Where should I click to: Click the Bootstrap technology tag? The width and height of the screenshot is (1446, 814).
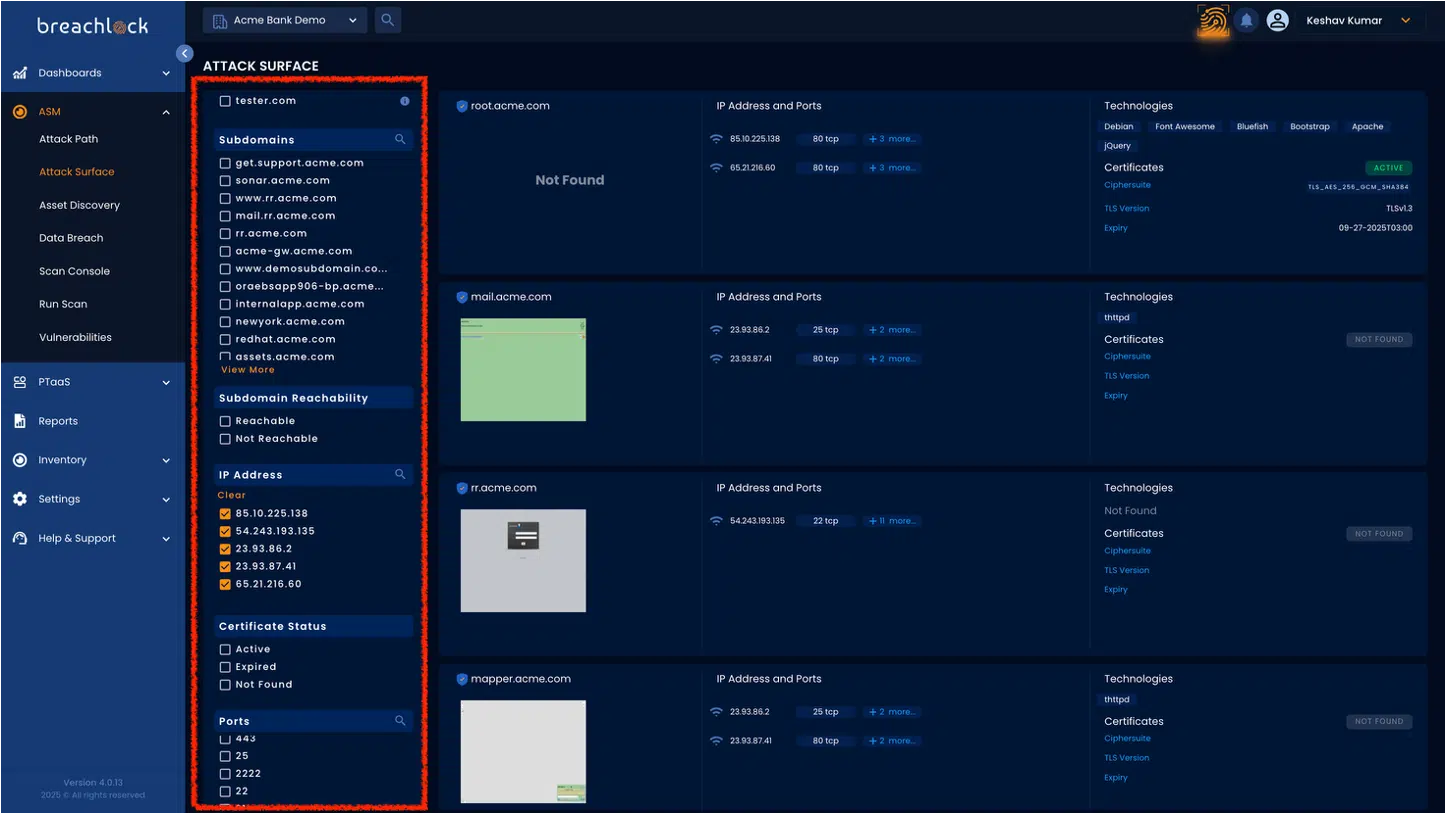[x=1310, y=127]
